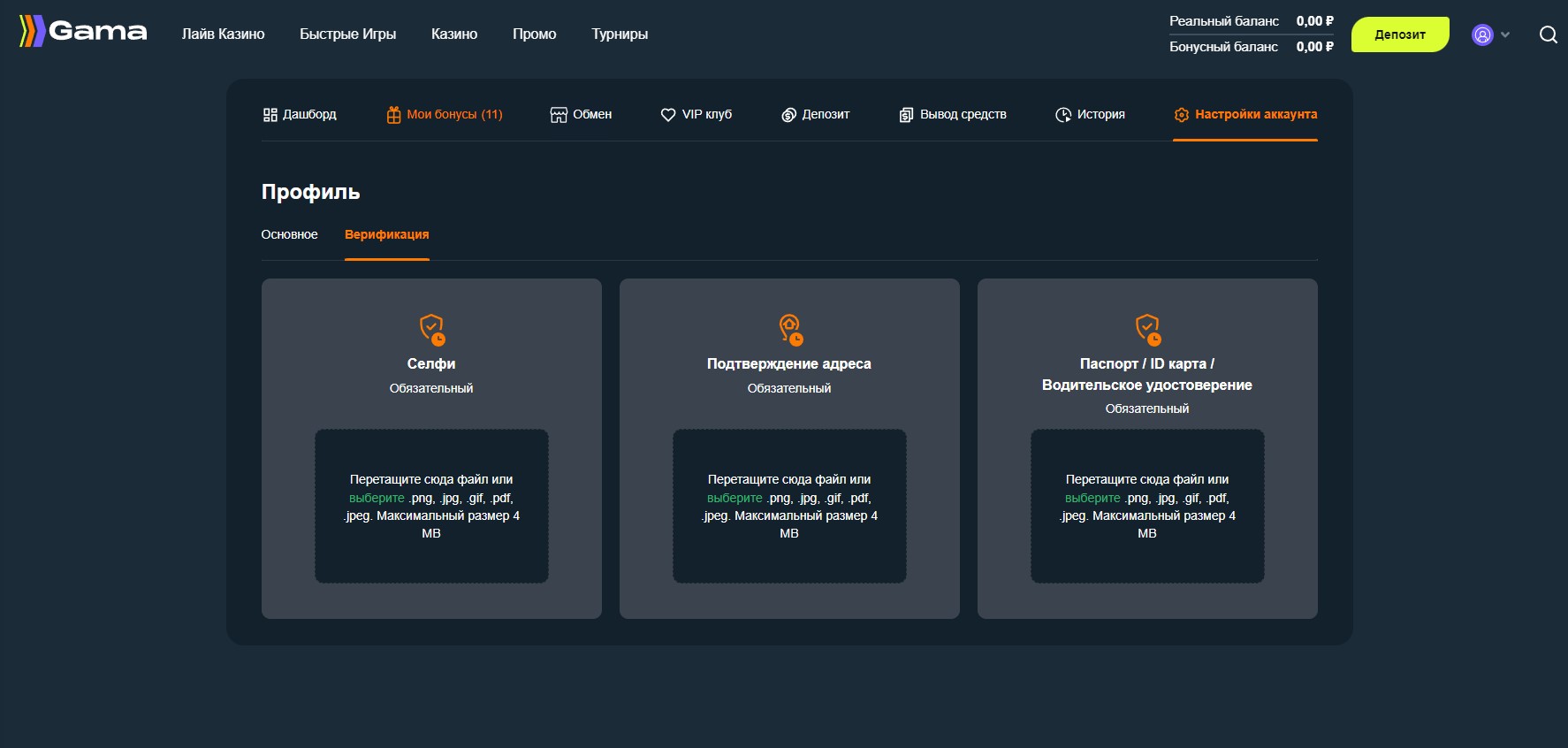Click выберите link in Селфи upload box
This screenshot has height=748, width=1568.
(377, 498)
